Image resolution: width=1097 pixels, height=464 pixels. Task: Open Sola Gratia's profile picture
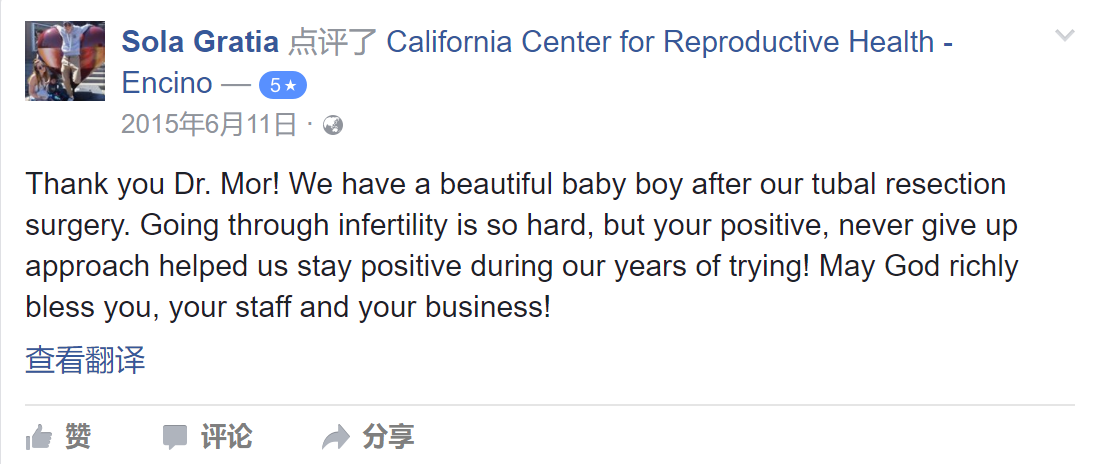point(65,61)
